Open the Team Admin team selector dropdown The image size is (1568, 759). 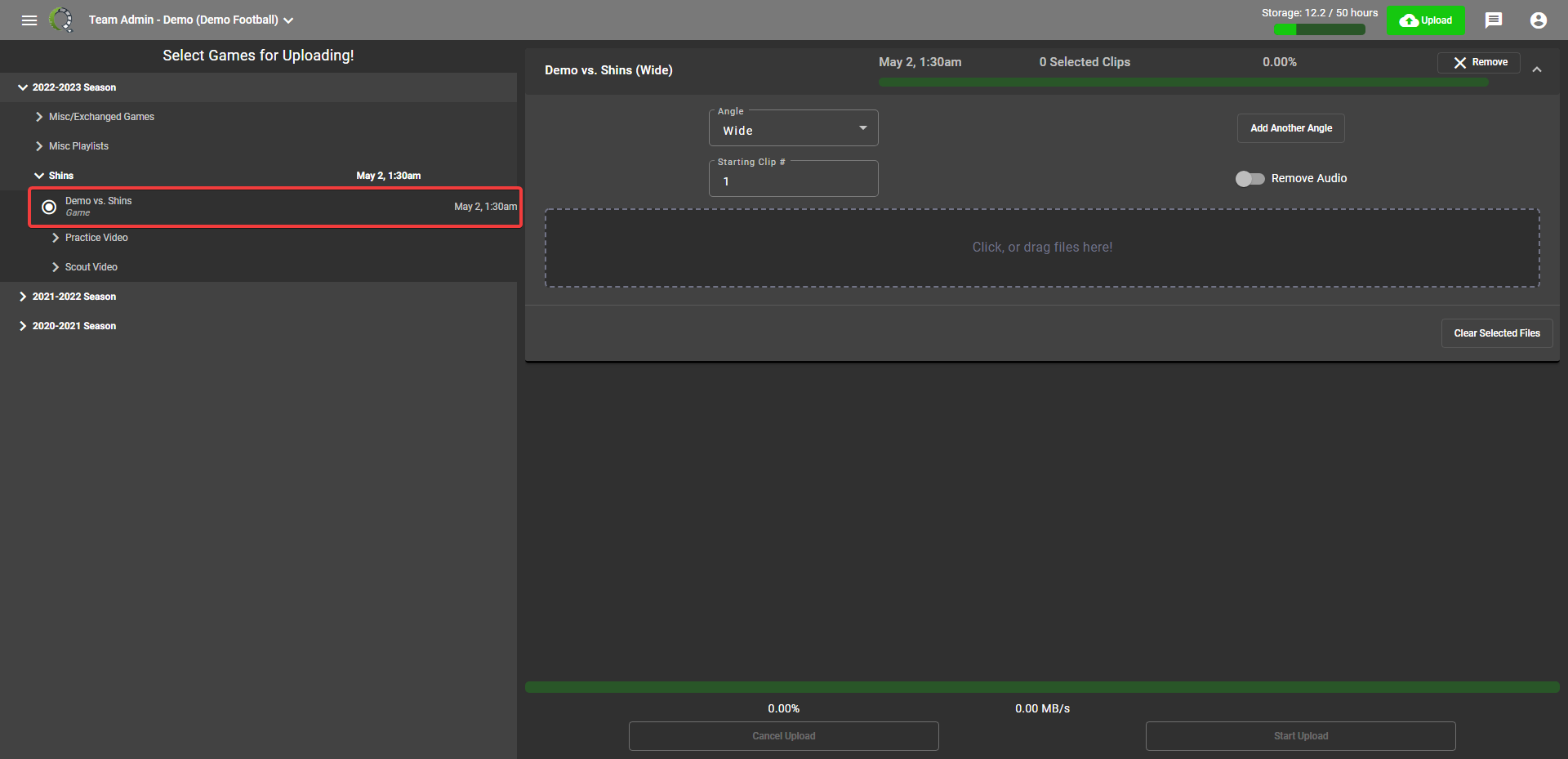point(191,20)
